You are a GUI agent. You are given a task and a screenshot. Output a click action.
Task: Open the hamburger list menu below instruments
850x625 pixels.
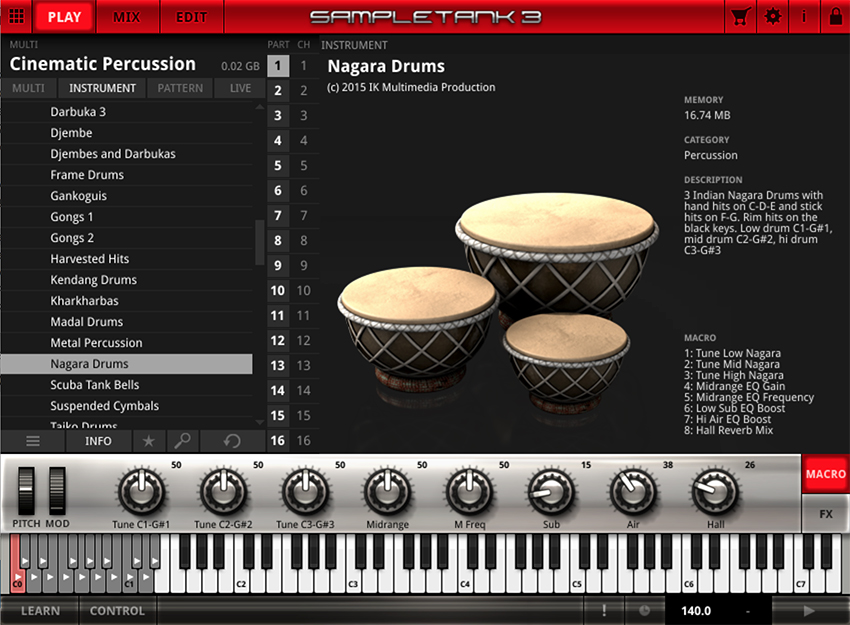pos(33,441)
